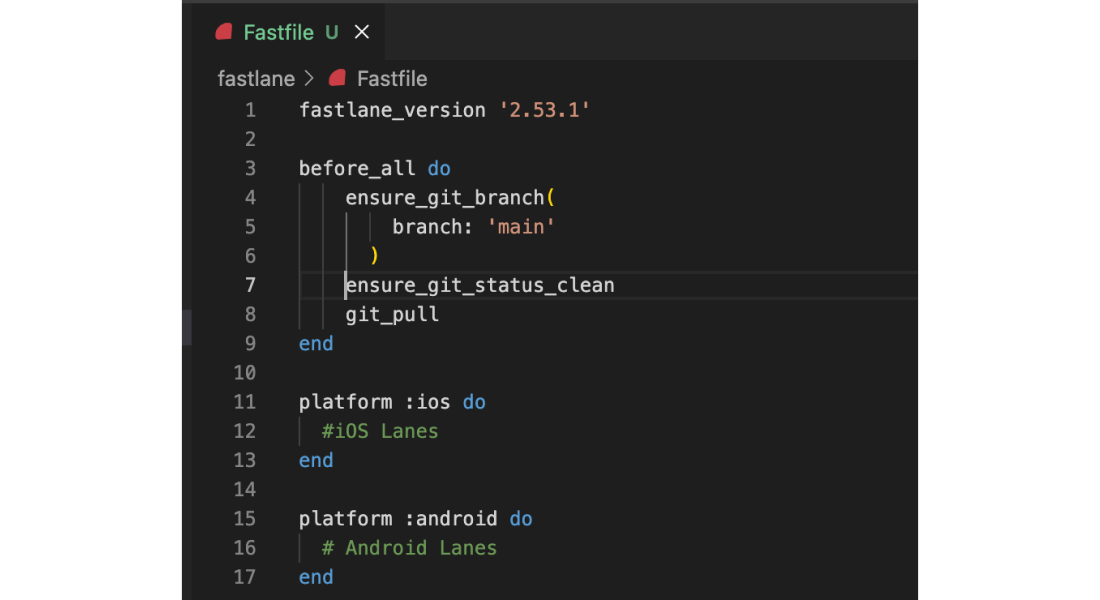
Task: Click line number 1 in the gutter
Action: click(249, 110)
